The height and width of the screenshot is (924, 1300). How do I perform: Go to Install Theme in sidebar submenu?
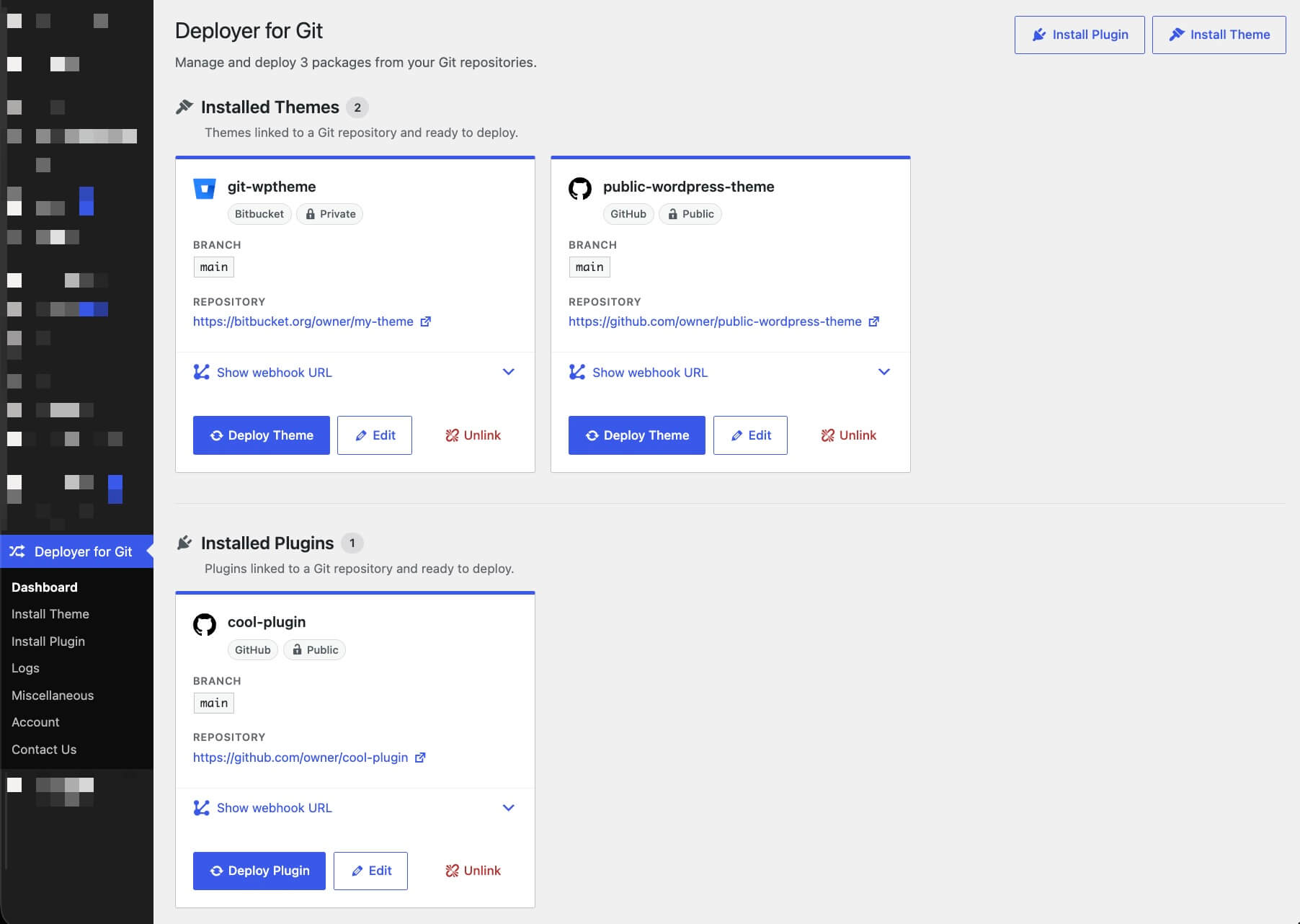tap(50, 614)
